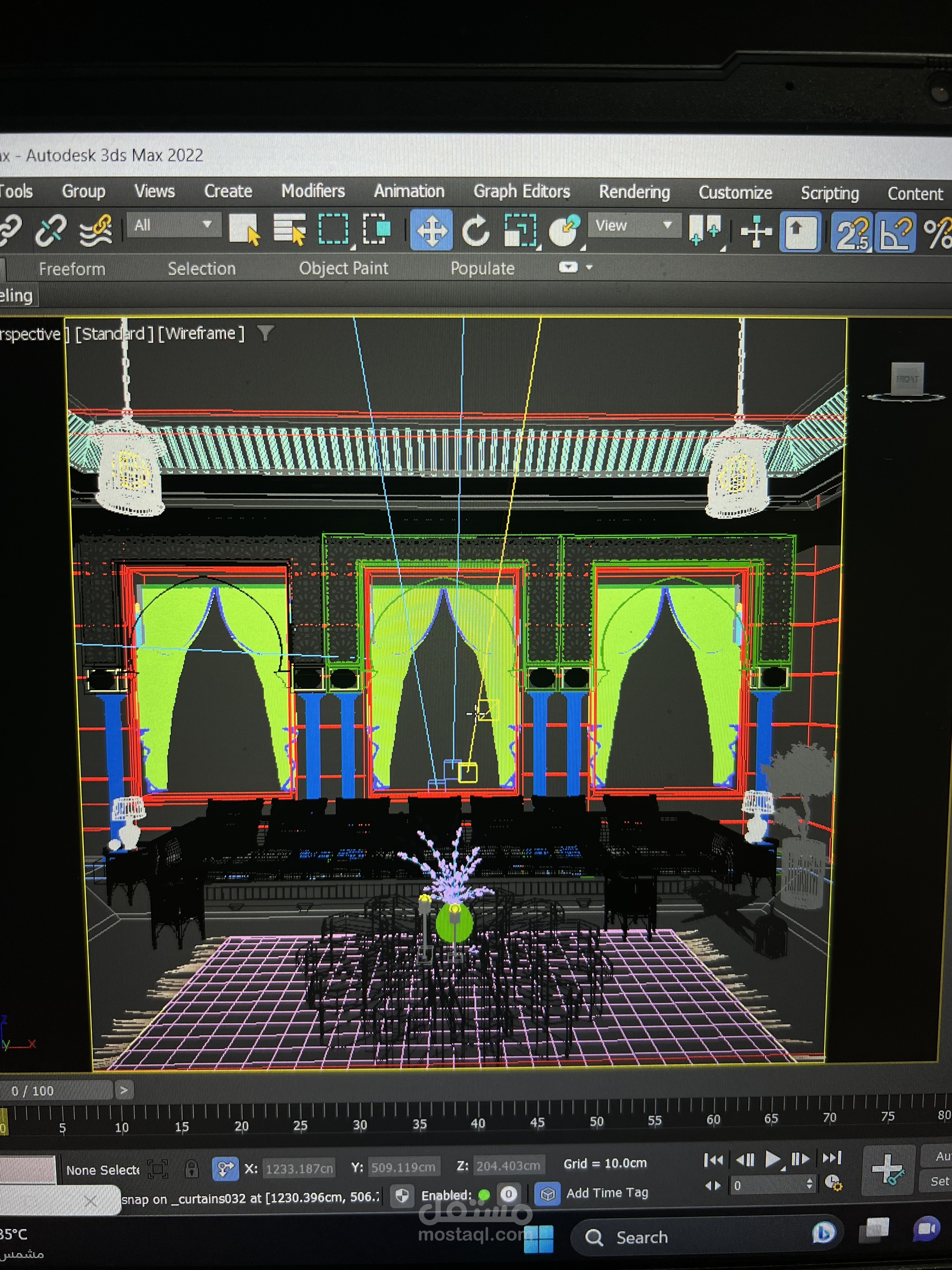Toggle the Selection Lock padlock

click(x=192, y=1169)
